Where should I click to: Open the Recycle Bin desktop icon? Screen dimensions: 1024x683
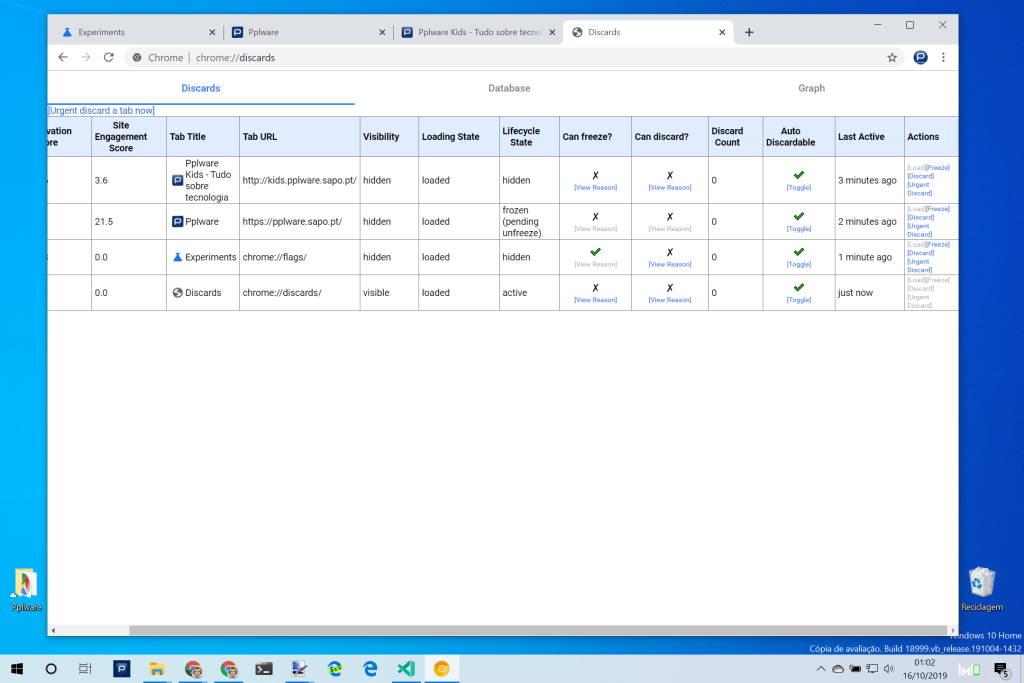[981, 583]
